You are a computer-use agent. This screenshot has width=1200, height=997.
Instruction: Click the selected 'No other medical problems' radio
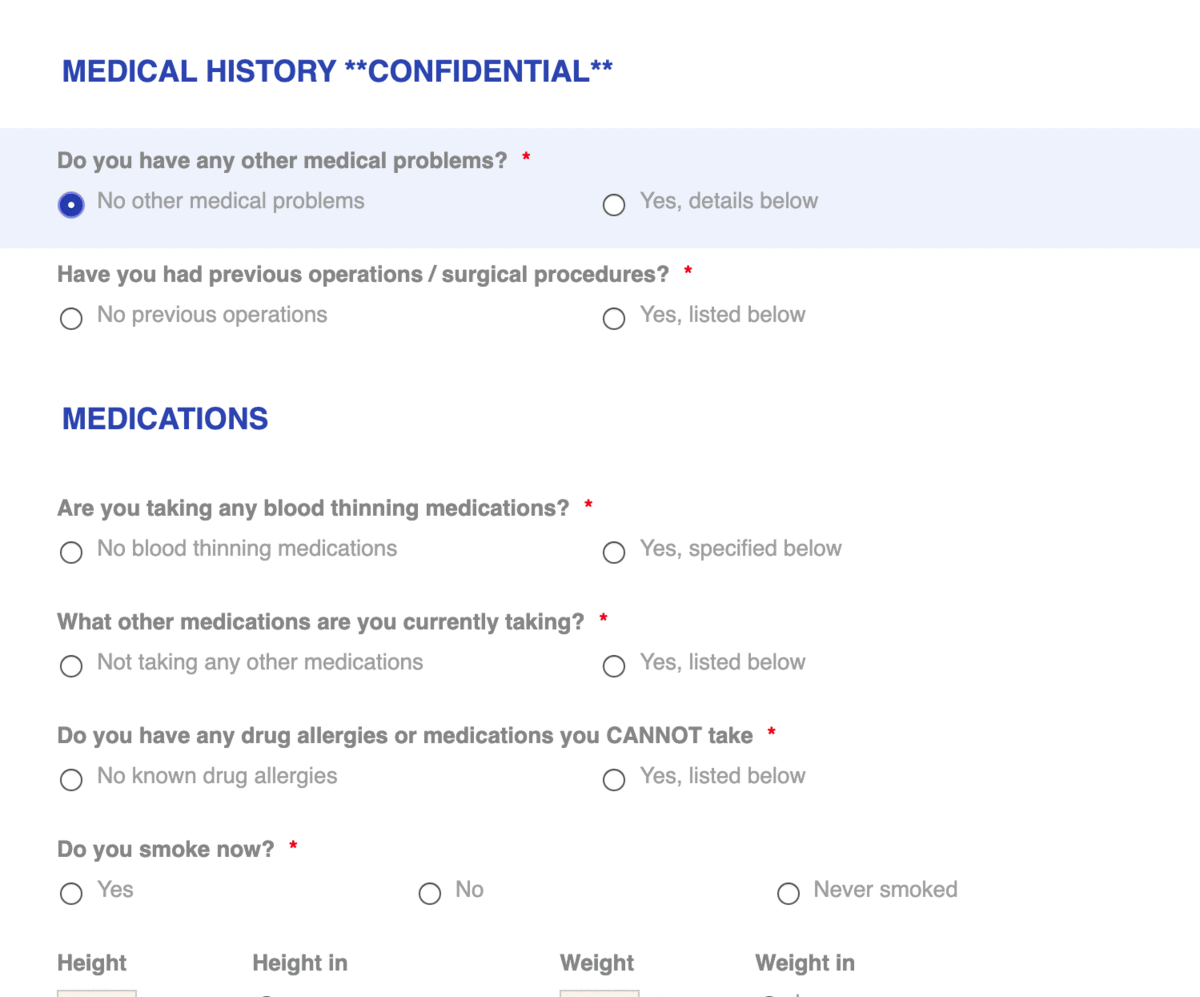(70, 204)
